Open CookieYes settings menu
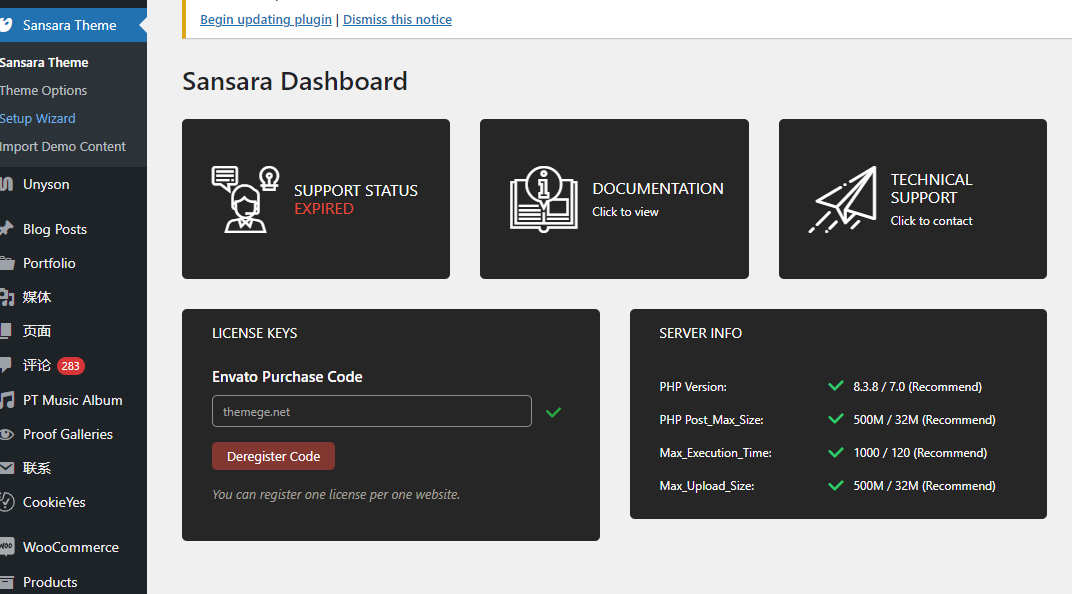The width and height of the screenshot is (1072, 594). pyautogui.click(x=54, y=502)
